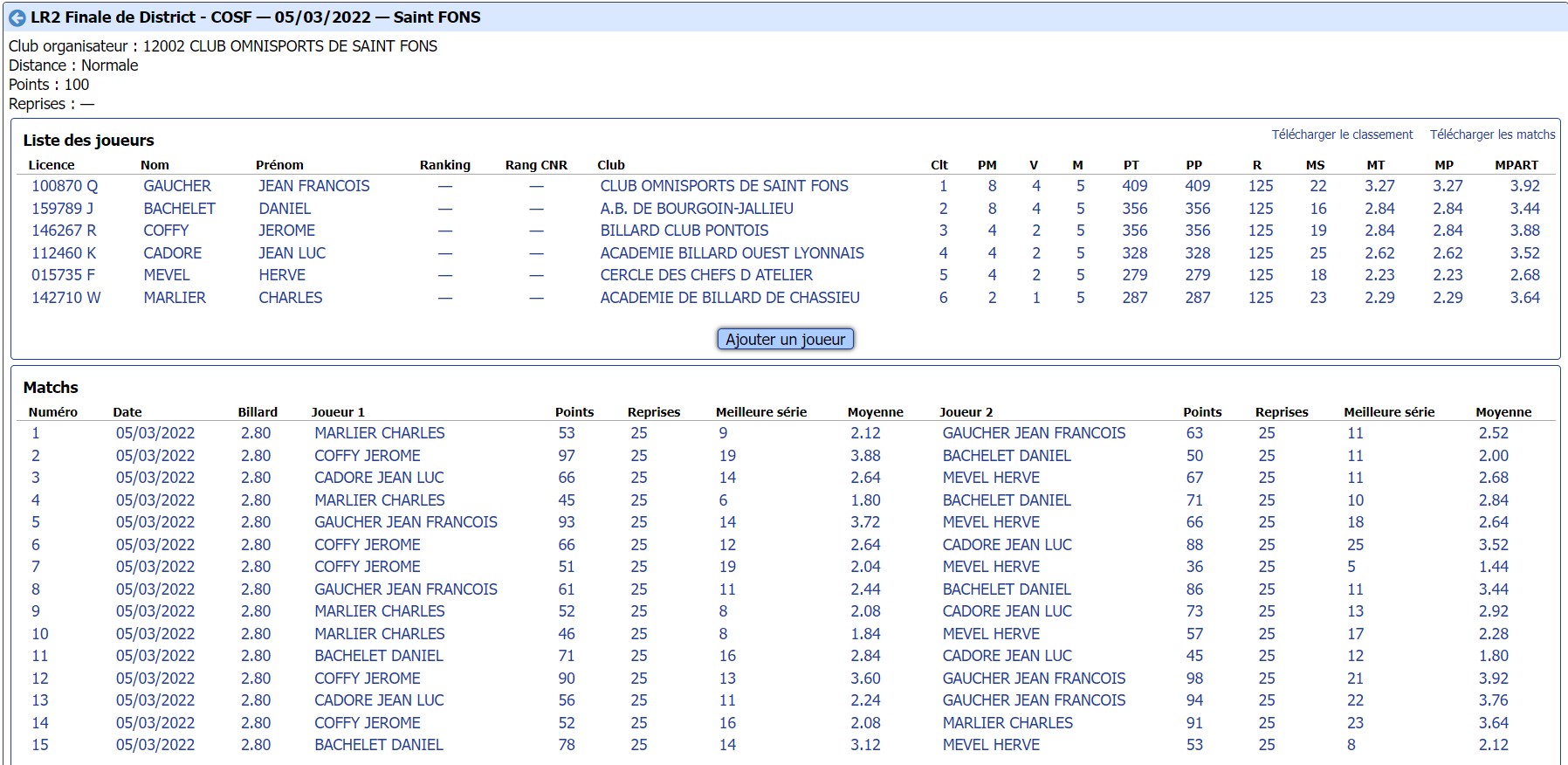The height and width of the screenshot is (765, 1568).
Task: Click Numéro header in Matchs table
Action: pyautogui.click(x=52, y=412)
